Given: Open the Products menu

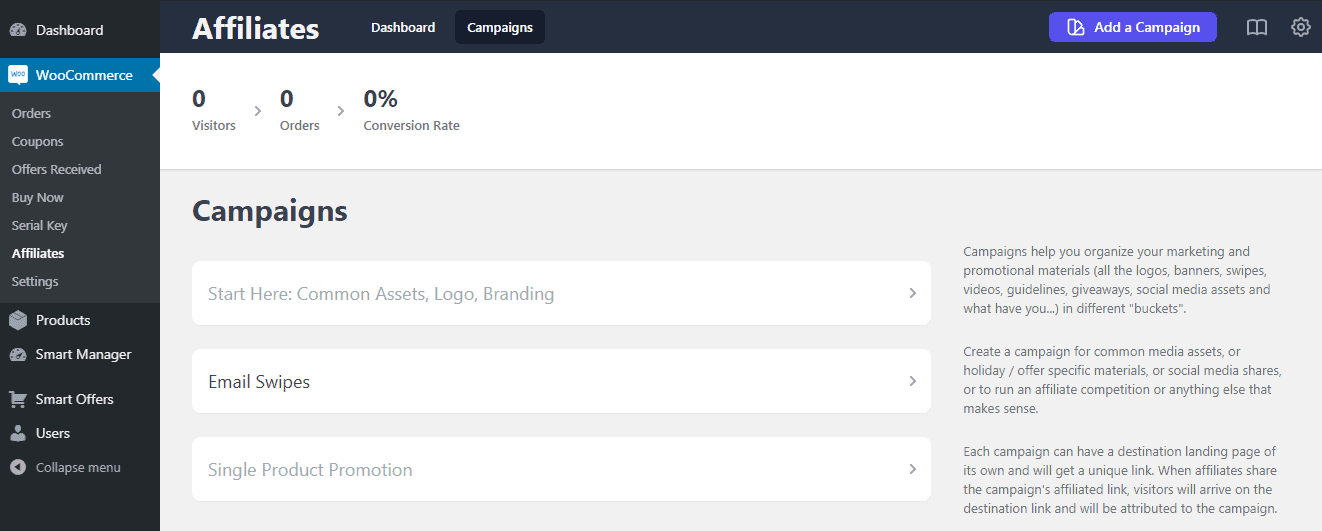Looking at the screenshot, I should (80, 320).
